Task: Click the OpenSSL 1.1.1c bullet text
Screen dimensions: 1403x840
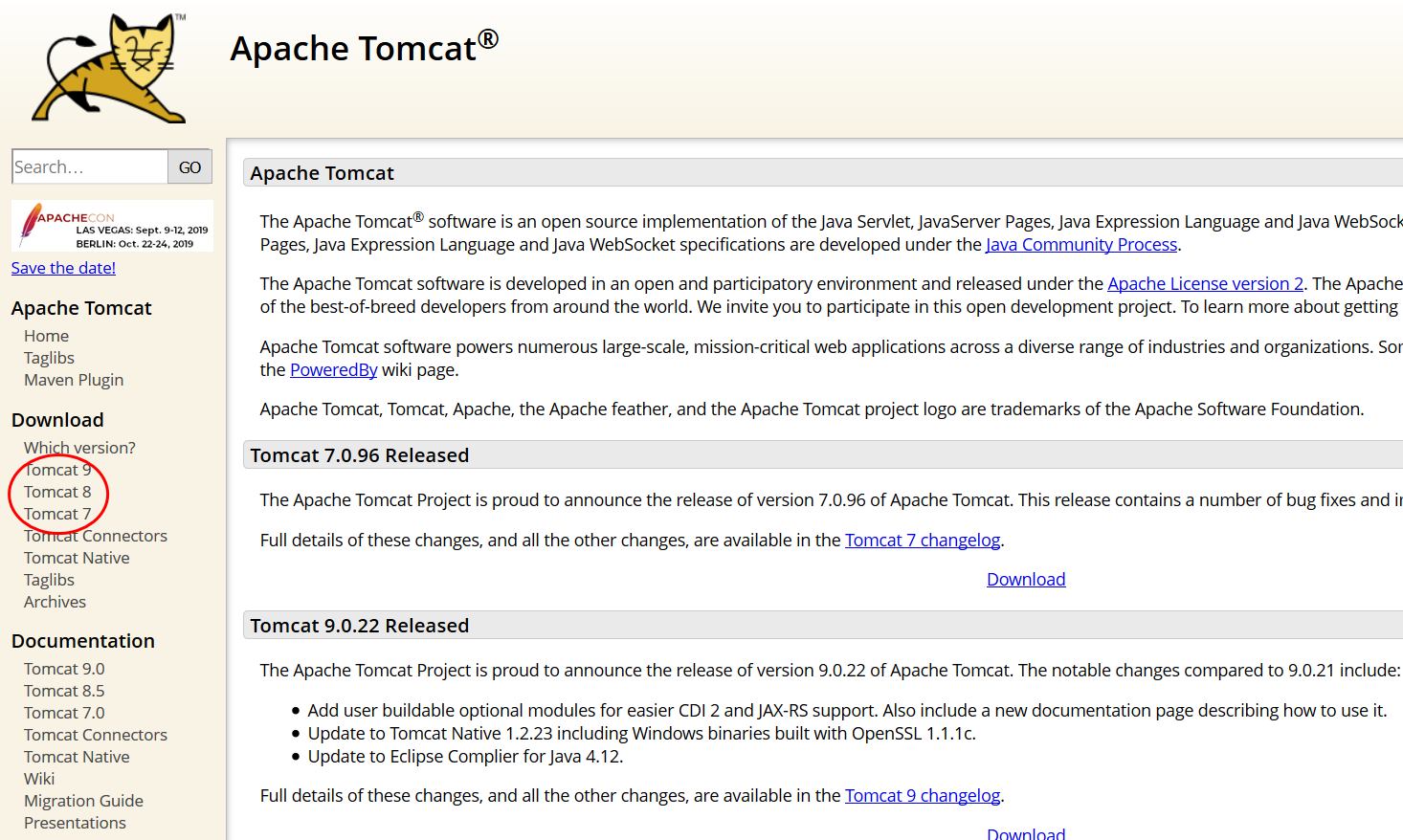Action: [x=641, y=734]
